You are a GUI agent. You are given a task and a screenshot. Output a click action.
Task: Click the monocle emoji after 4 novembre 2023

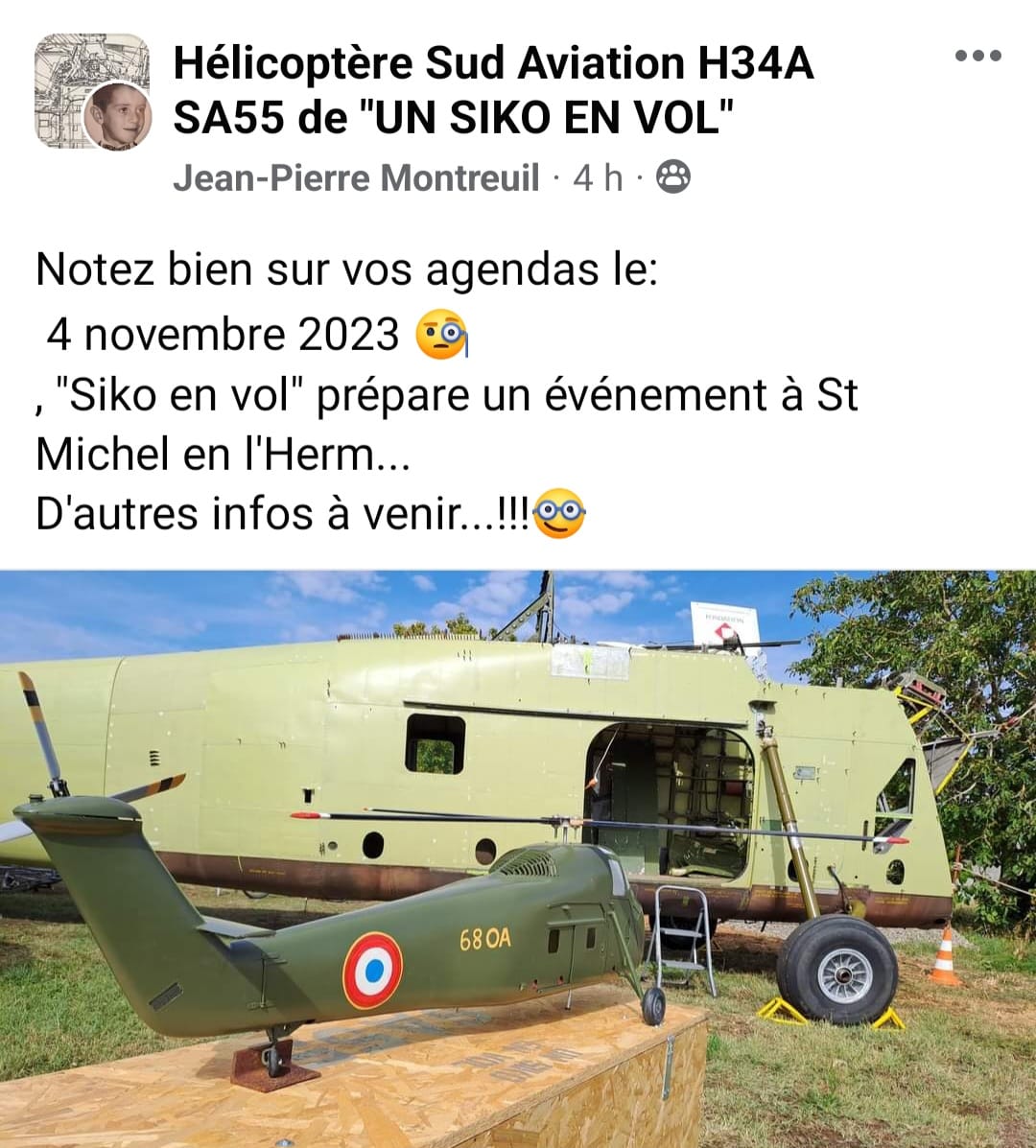click(441, 334)
